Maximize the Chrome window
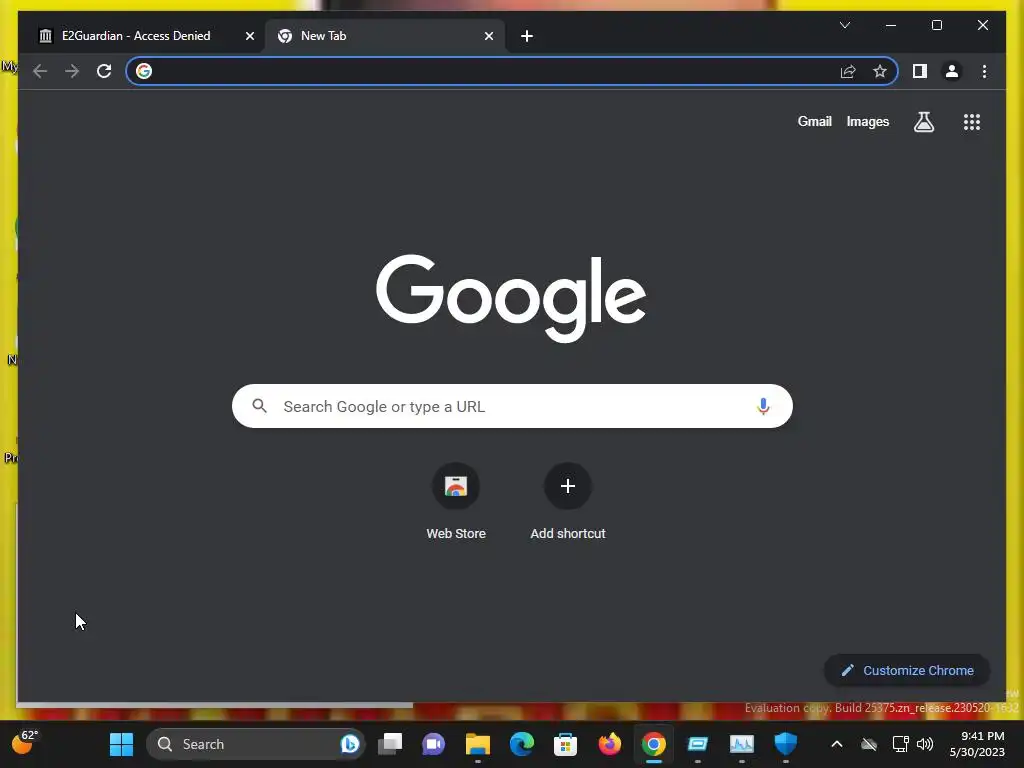1024x768 pixels. (x=936, y=25)
